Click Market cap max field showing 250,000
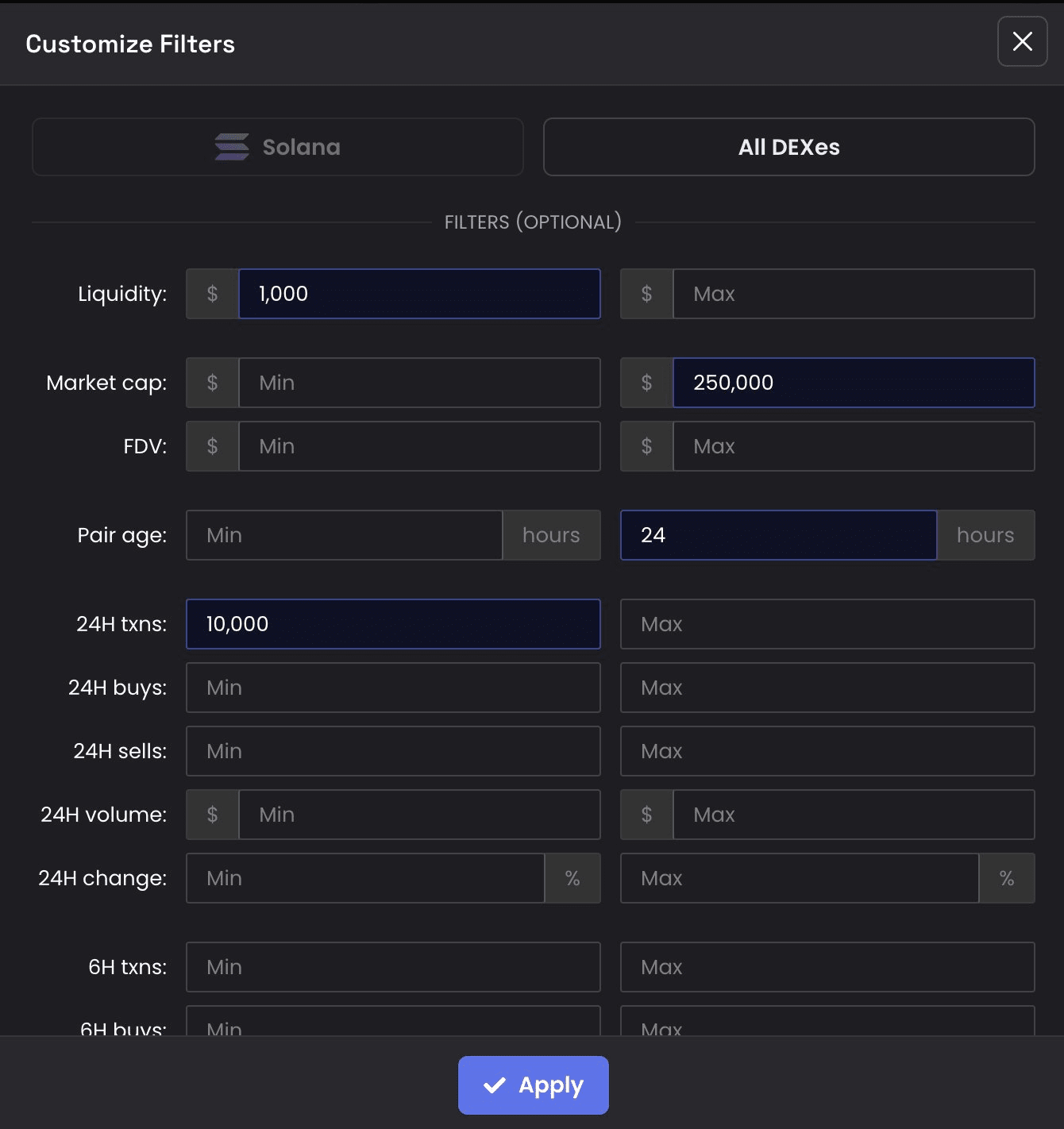Image resolution: width=1064 pixels, height=1129 pixels. [x=853, y=383]
